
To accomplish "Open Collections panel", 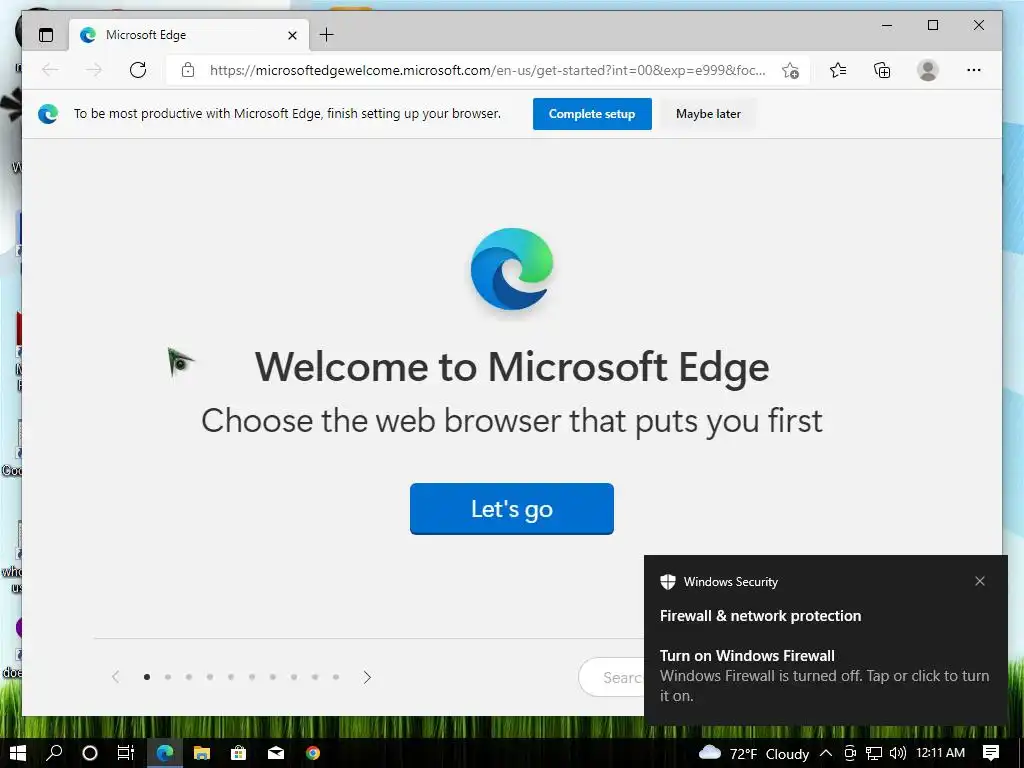I will click(x=882, y=70).
